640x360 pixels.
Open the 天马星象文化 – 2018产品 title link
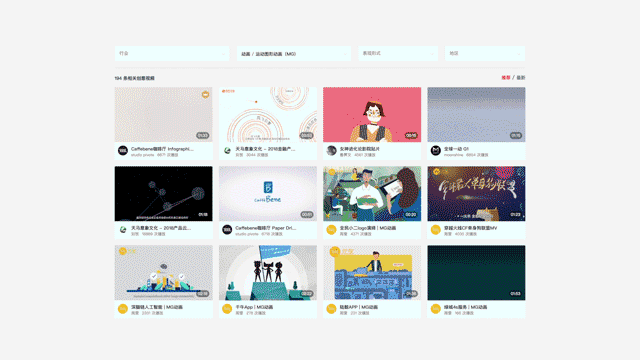161,228
